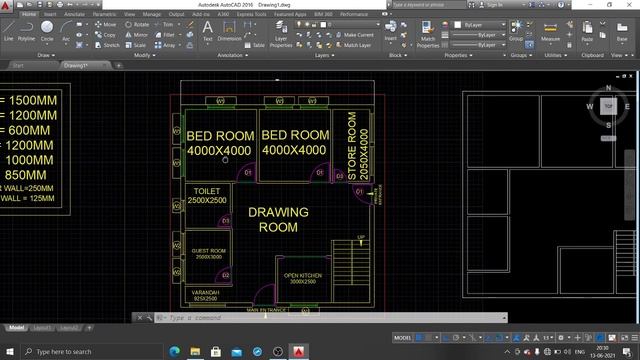Toggle grid display in the status bar
Image resolution: width=640 pixels, height=360 pixels.
pos(418,338)
